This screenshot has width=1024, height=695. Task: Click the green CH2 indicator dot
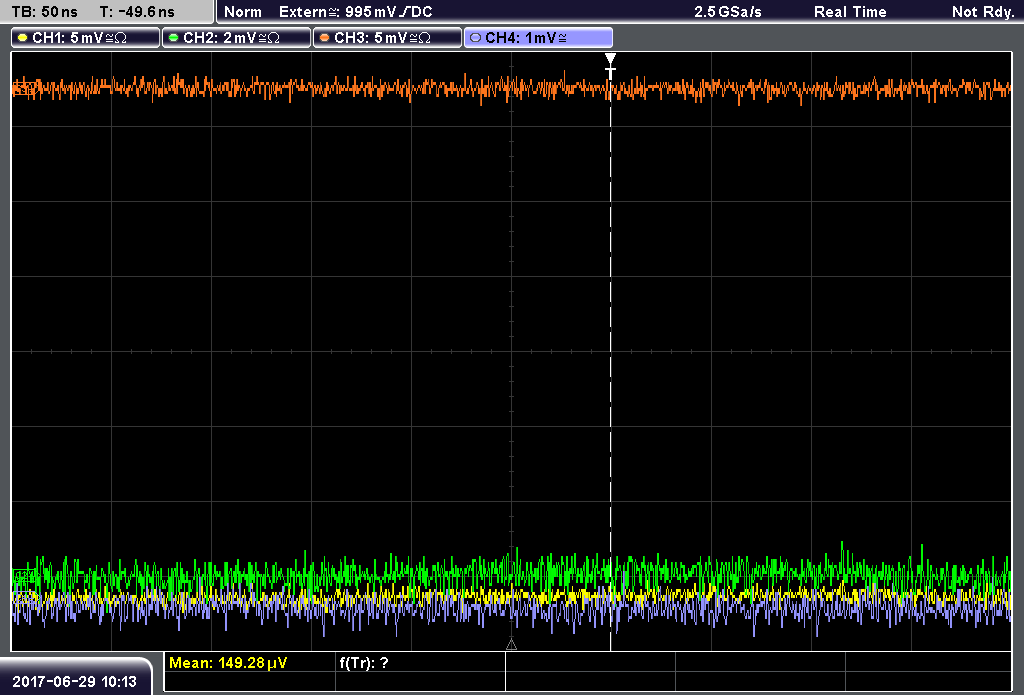(173, 38)
